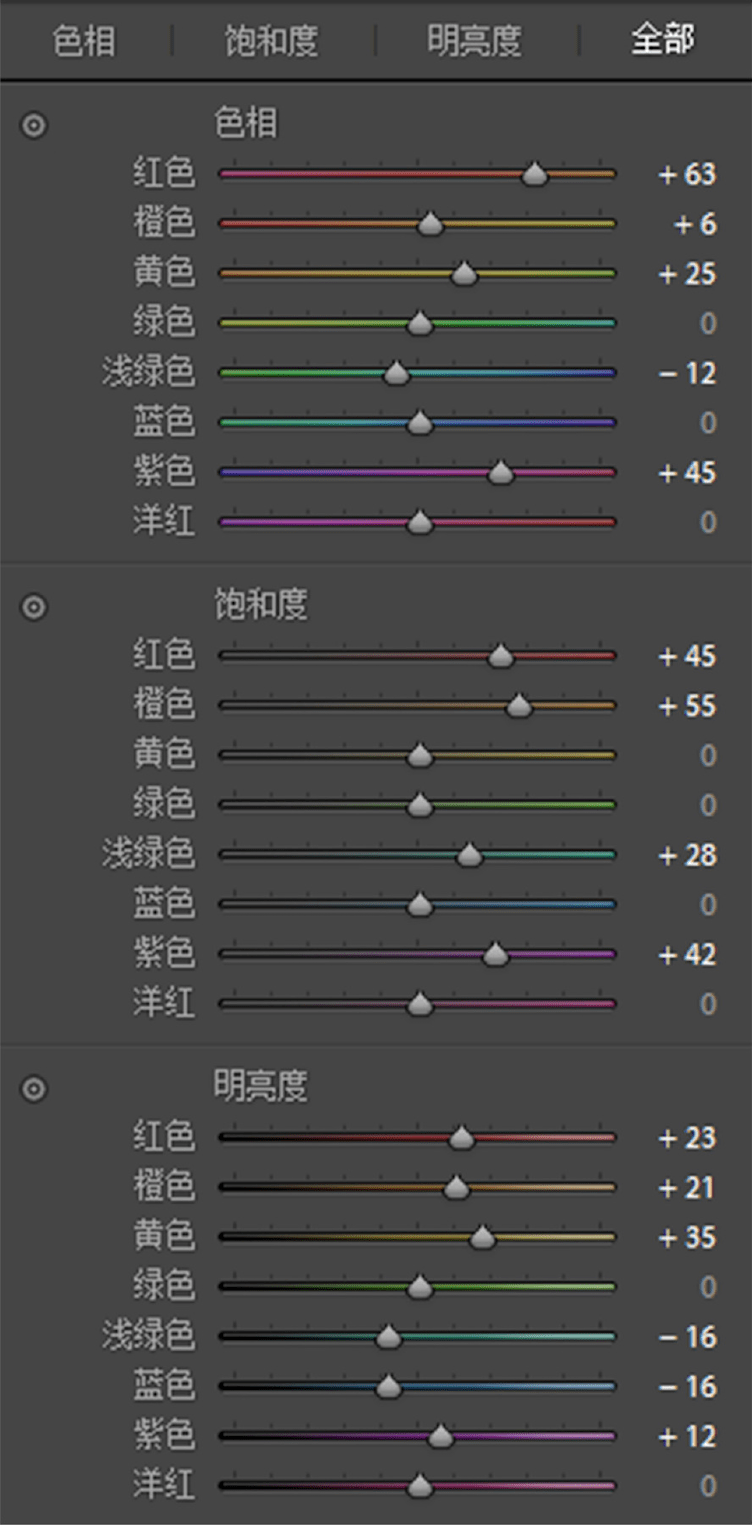
Task: Switch to the 色相 tab
Action: coord(85,40)
